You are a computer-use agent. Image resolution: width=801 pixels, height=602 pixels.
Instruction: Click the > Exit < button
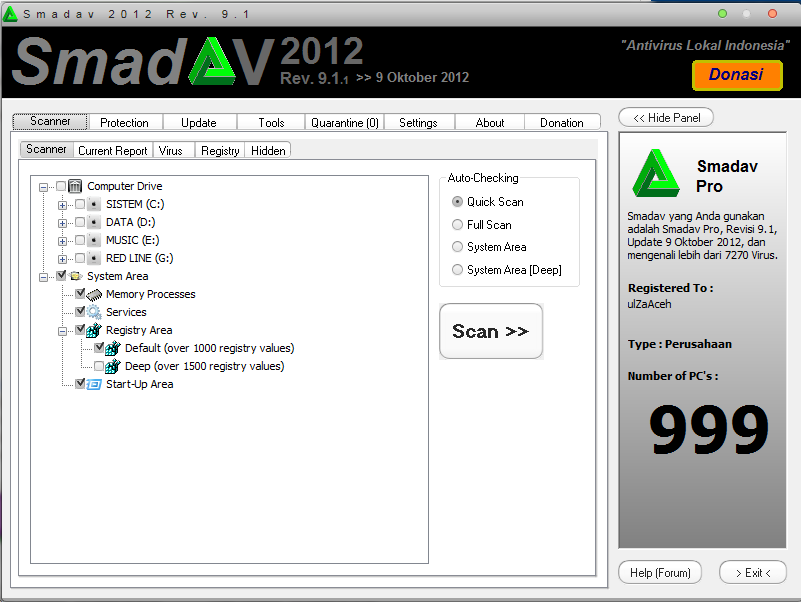(753, 573)
